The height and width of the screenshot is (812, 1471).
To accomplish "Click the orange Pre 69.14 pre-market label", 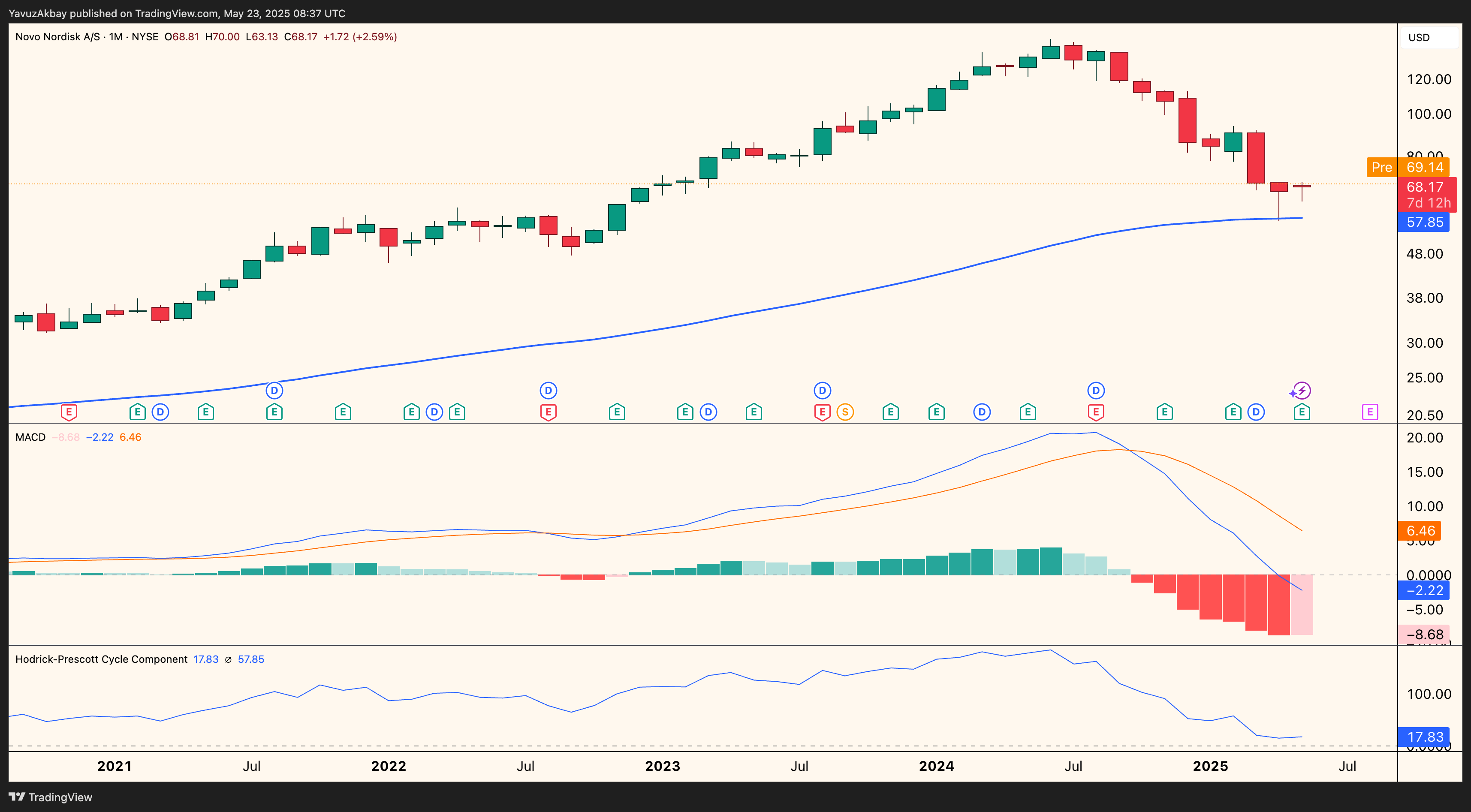I will coord(1406,167).
